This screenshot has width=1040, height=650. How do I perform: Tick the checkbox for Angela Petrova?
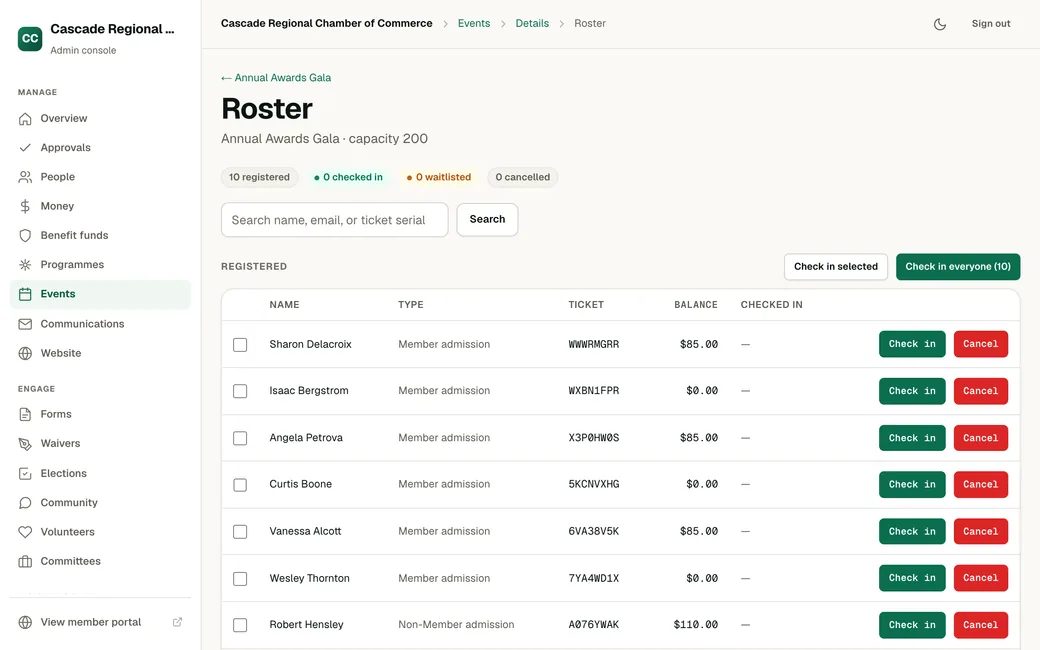pos(240,438)
